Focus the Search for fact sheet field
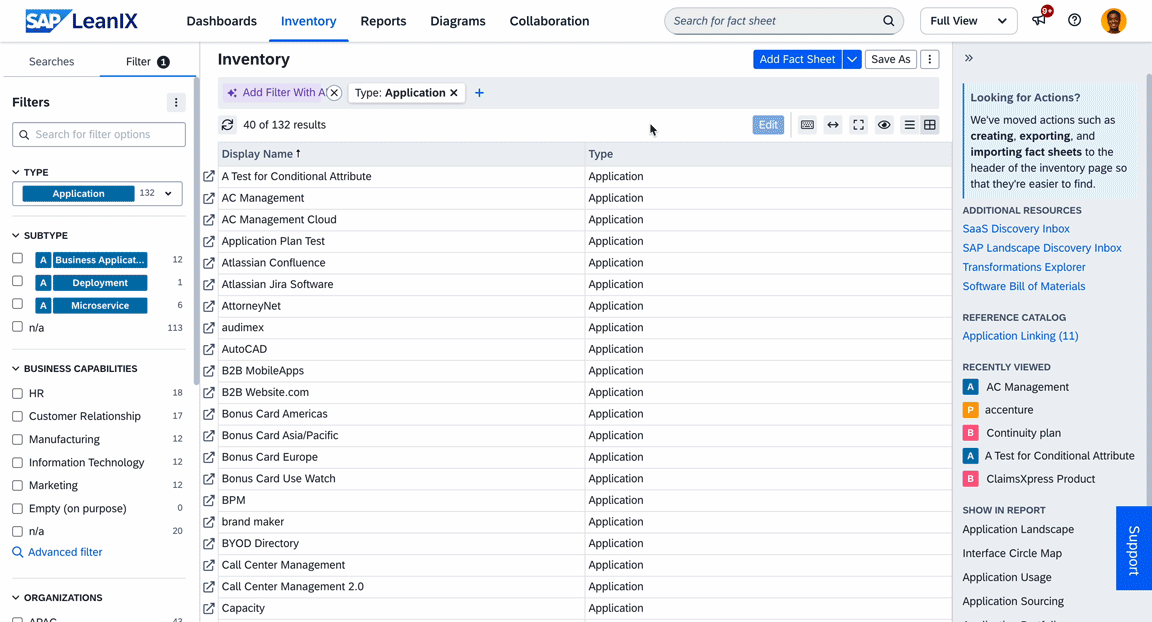The image size is (1152, 622). click(784, 21)
